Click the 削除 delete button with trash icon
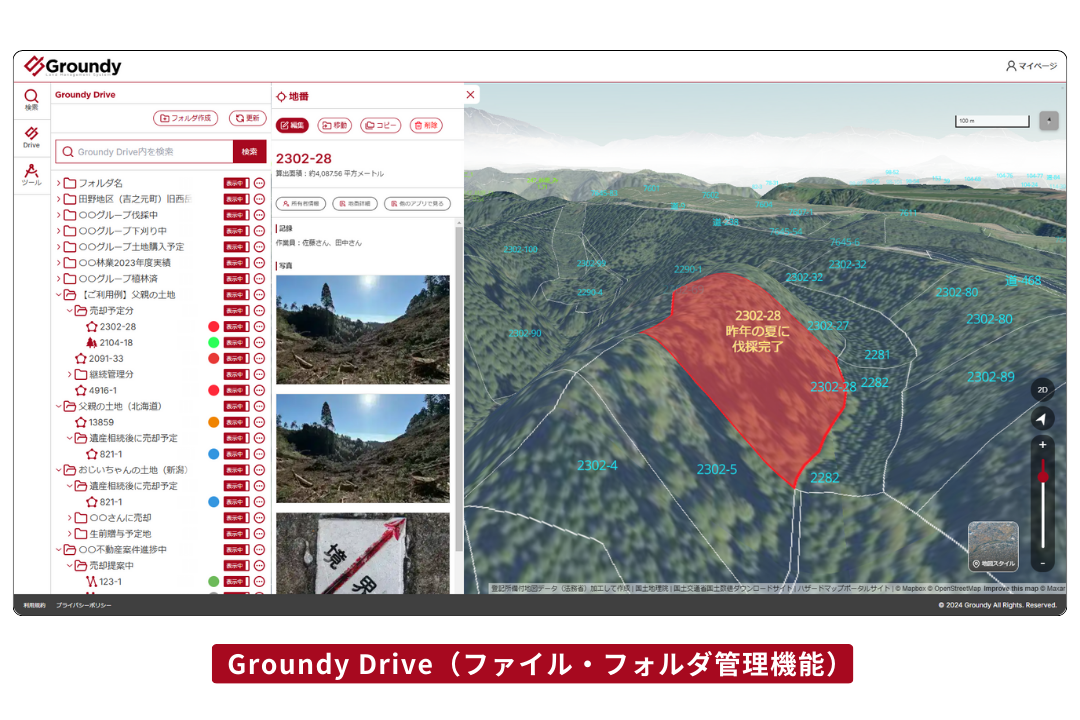This screenshot has width=1080, height=720. (426, 125)
